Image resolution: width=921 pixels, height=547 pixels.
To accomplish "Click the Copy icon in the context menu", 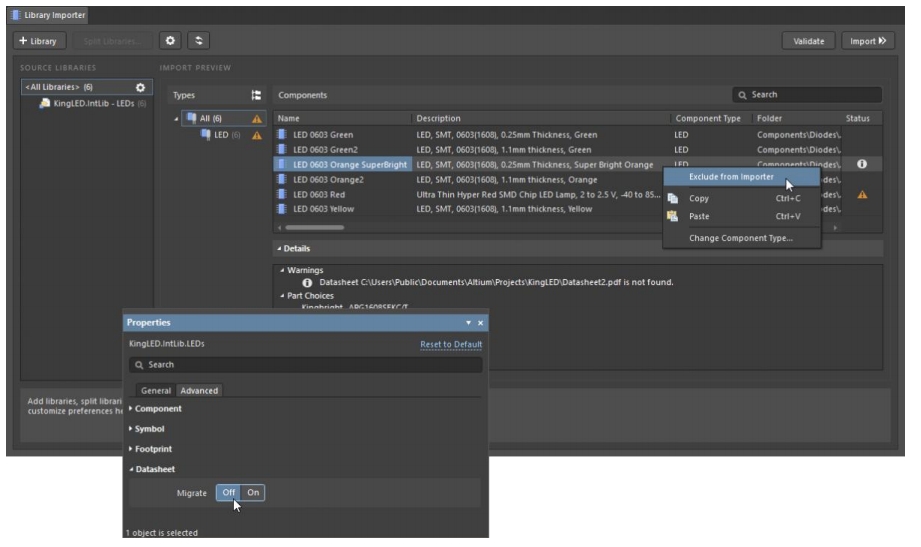I will tap(673, 199).
